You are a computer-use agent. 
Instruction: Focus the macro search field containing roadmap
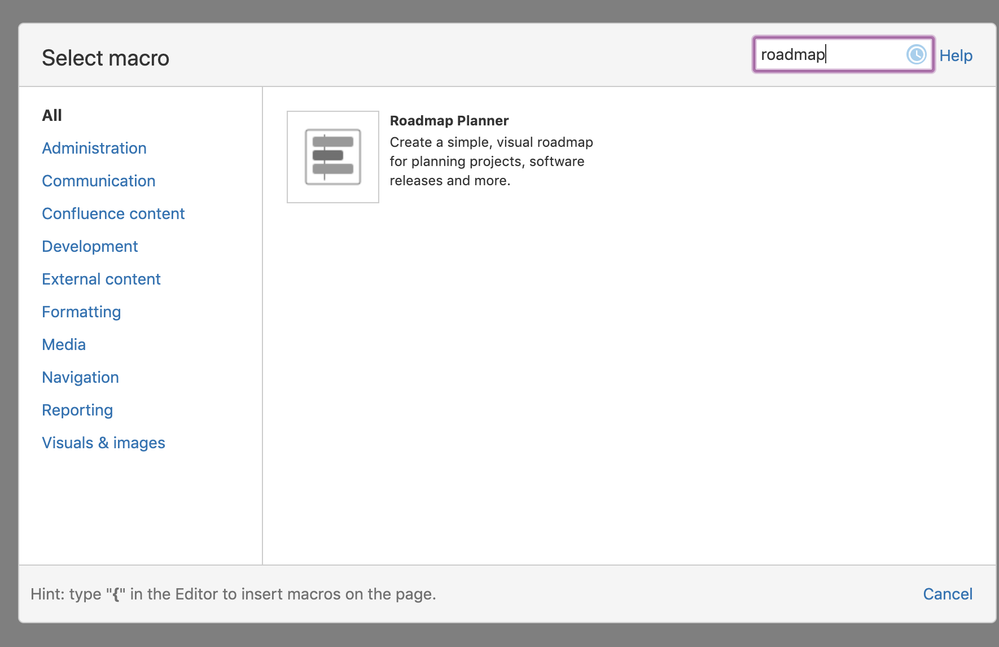point(843,54)
